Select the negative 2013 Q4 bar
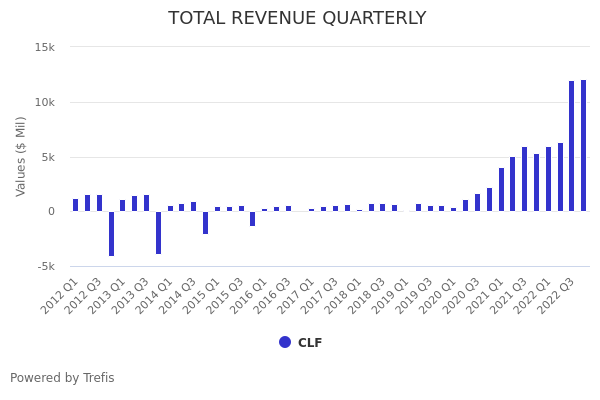 158,232
